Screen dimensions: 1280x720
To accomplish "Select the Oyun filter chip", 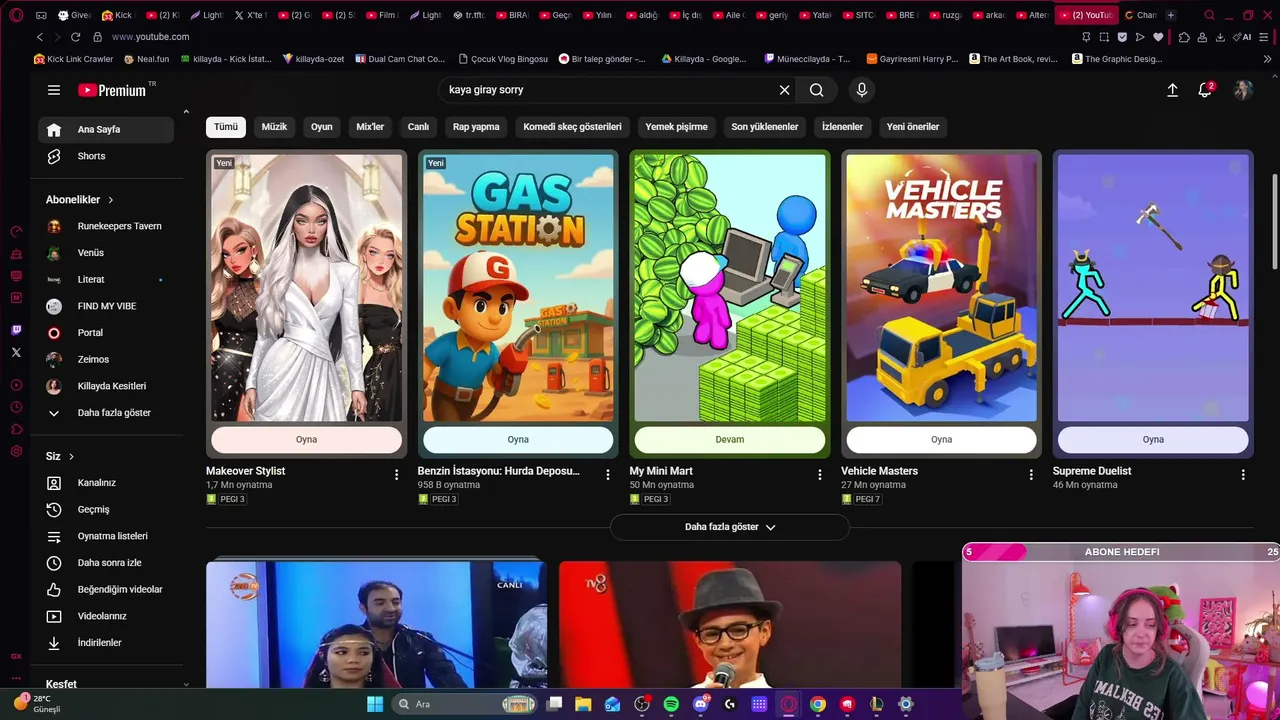I will pos(321,127).
